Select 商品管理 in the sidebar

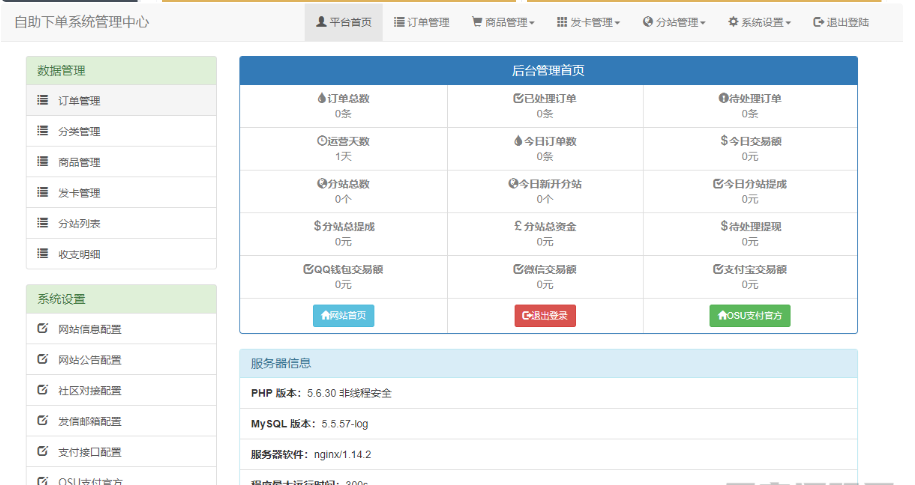pyautogui.click(x=121, y=162)
